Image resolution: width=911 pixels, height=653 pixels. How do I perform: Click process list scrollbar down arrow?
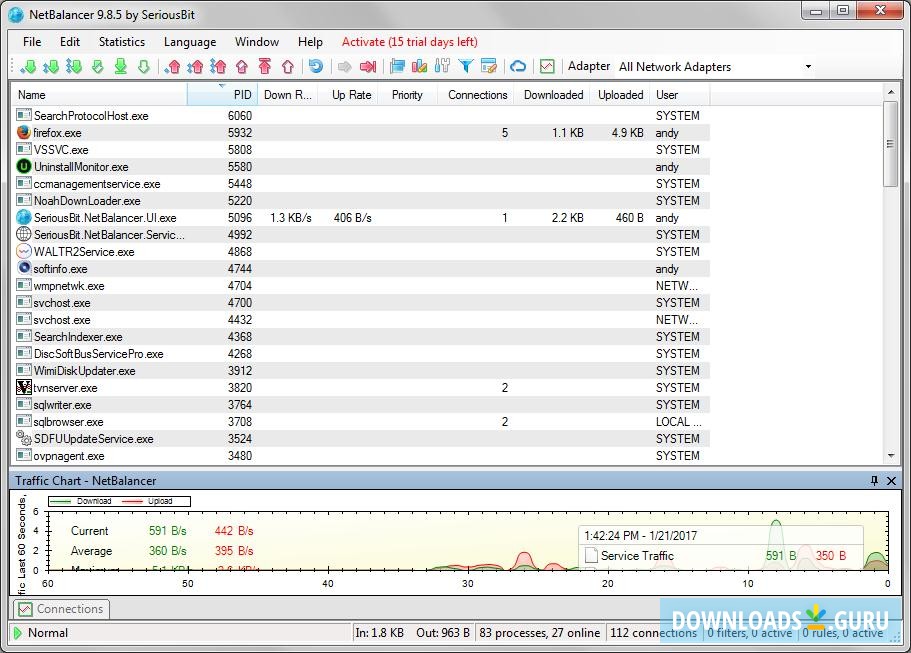click(x=891, y=456)
